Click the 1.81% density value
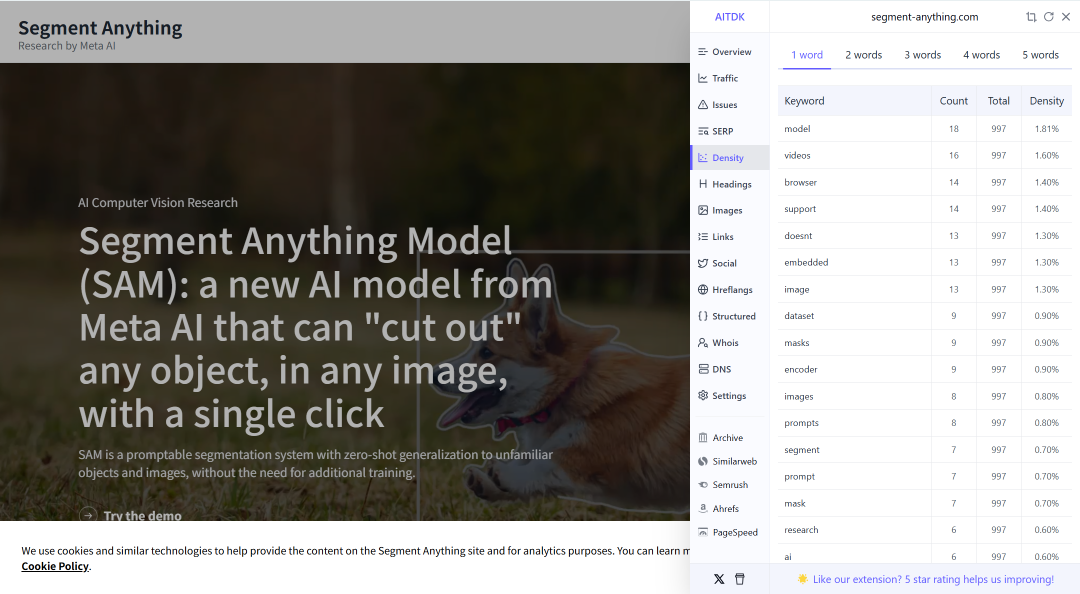 (x=1046, y=129)
